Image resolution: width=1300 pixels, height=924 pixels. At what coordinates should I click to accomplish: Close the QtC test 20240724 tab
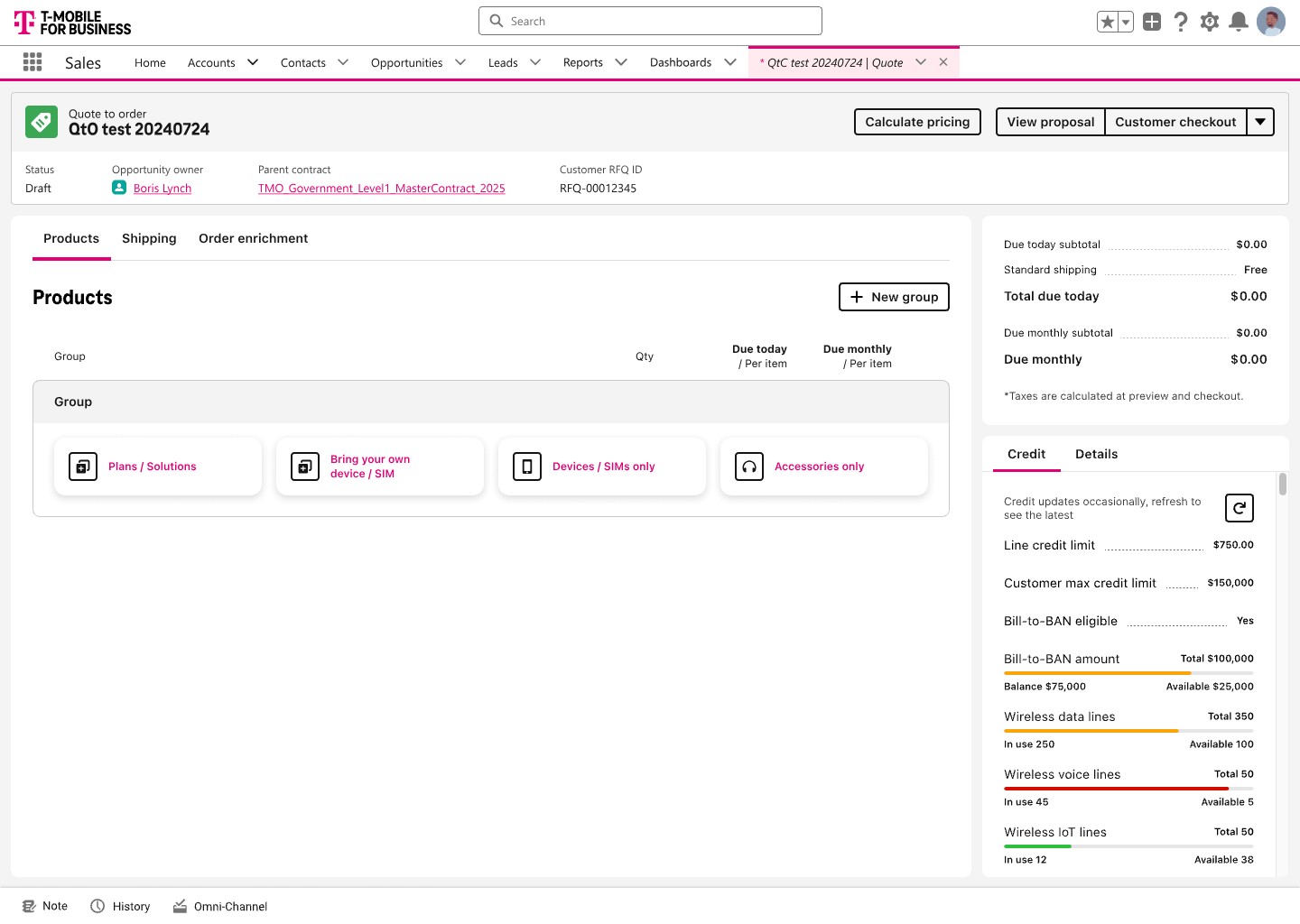click(943, 62)
